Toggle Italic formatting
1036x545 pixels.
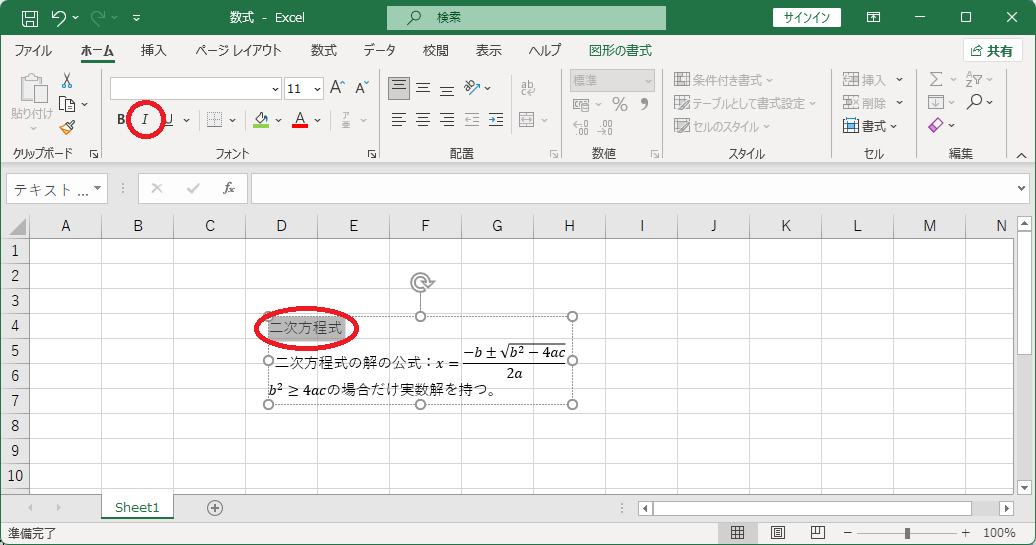pos(145,120)
